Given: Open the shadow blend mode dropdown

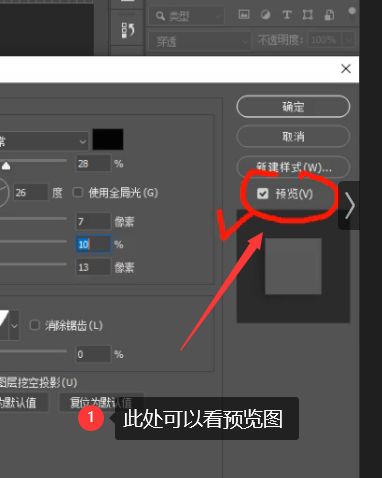Looking at the screenshot, I should pyautogui.click(x=44, y=141).
